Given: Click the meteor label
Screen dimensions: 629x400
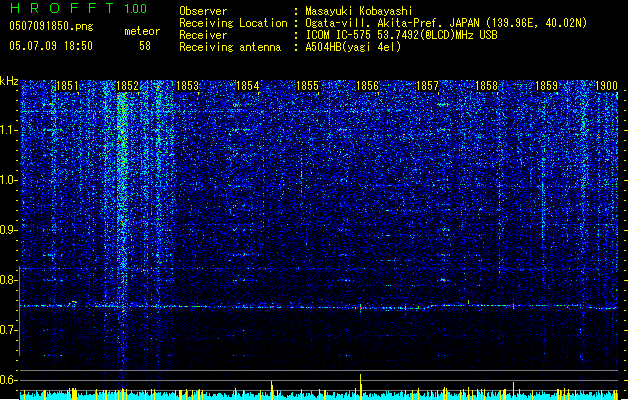Looking at the screenshot, I should click(x=142, y=31).
